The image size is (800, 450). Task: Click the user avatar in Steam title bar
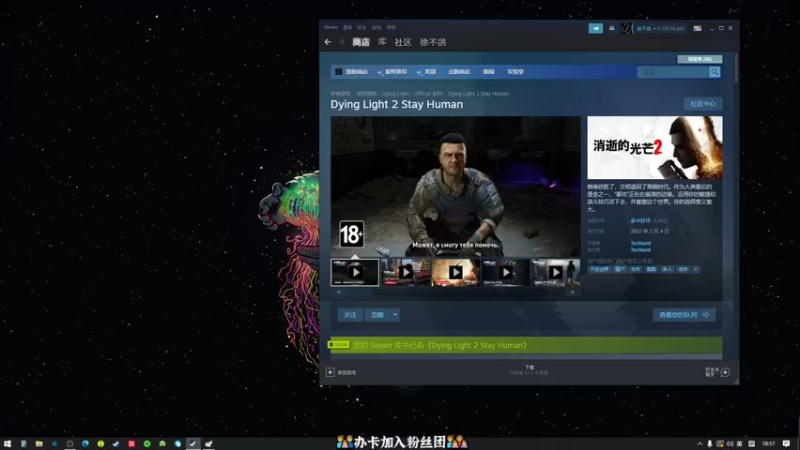point(627,29)
